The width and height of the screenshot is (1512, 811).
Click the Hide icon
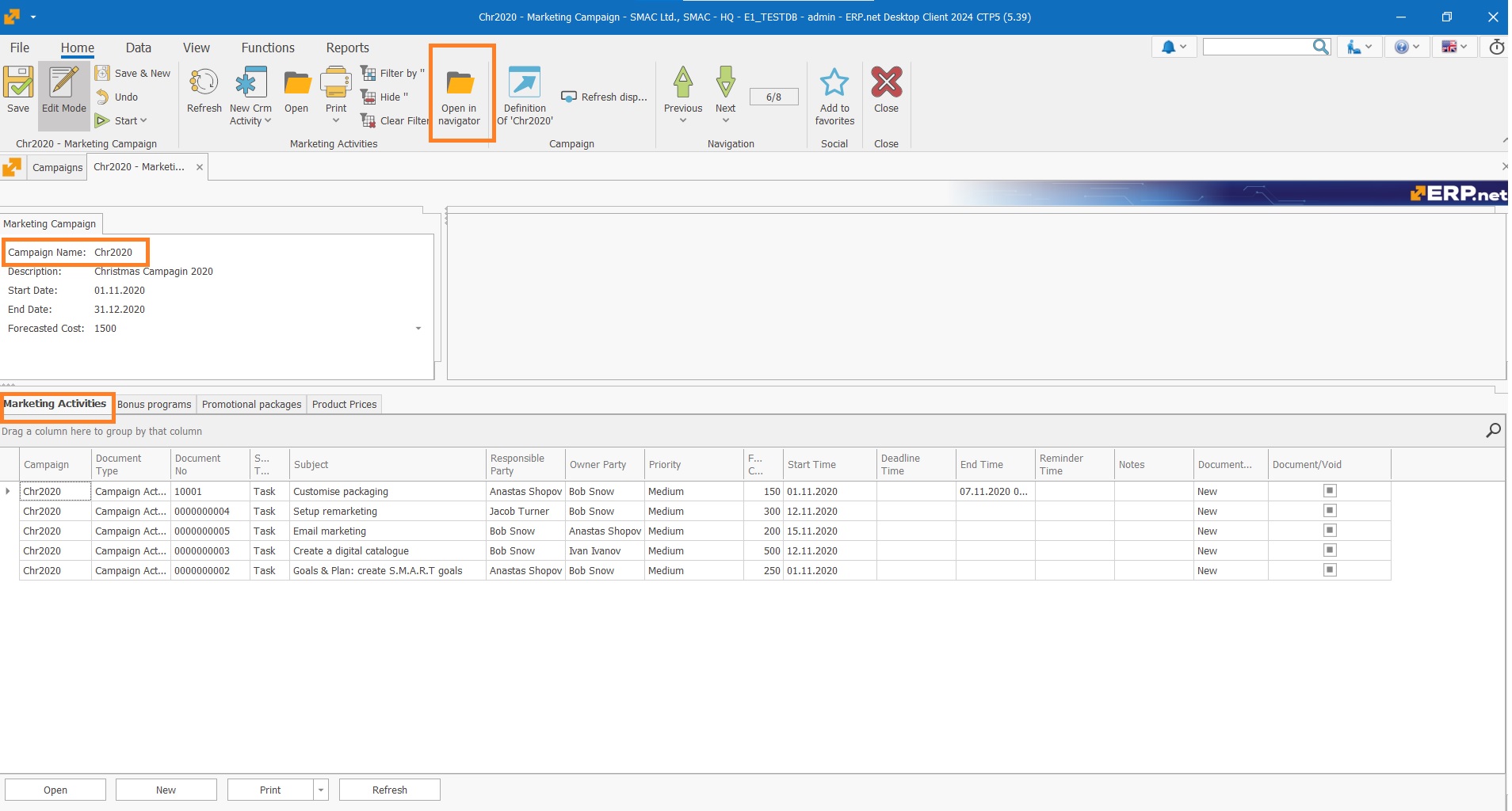pyautogui.click(x=368, y=97)
